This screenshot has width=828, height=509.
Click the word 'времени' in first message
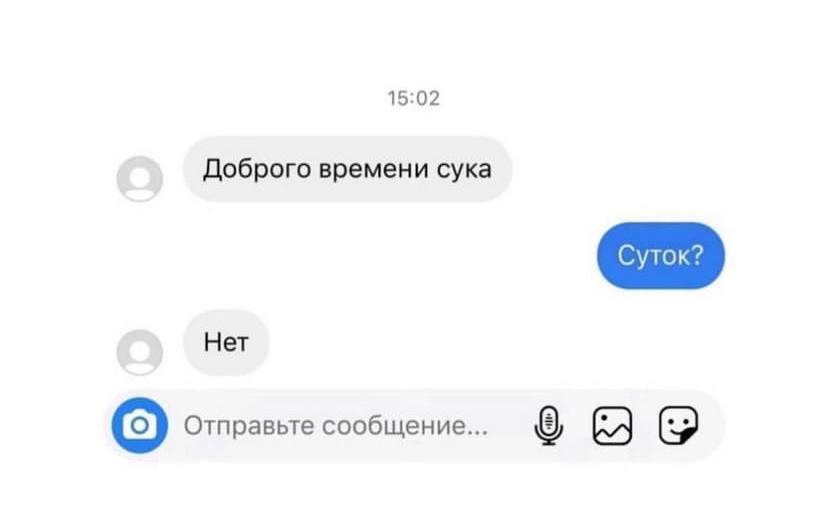pos(374,170)
